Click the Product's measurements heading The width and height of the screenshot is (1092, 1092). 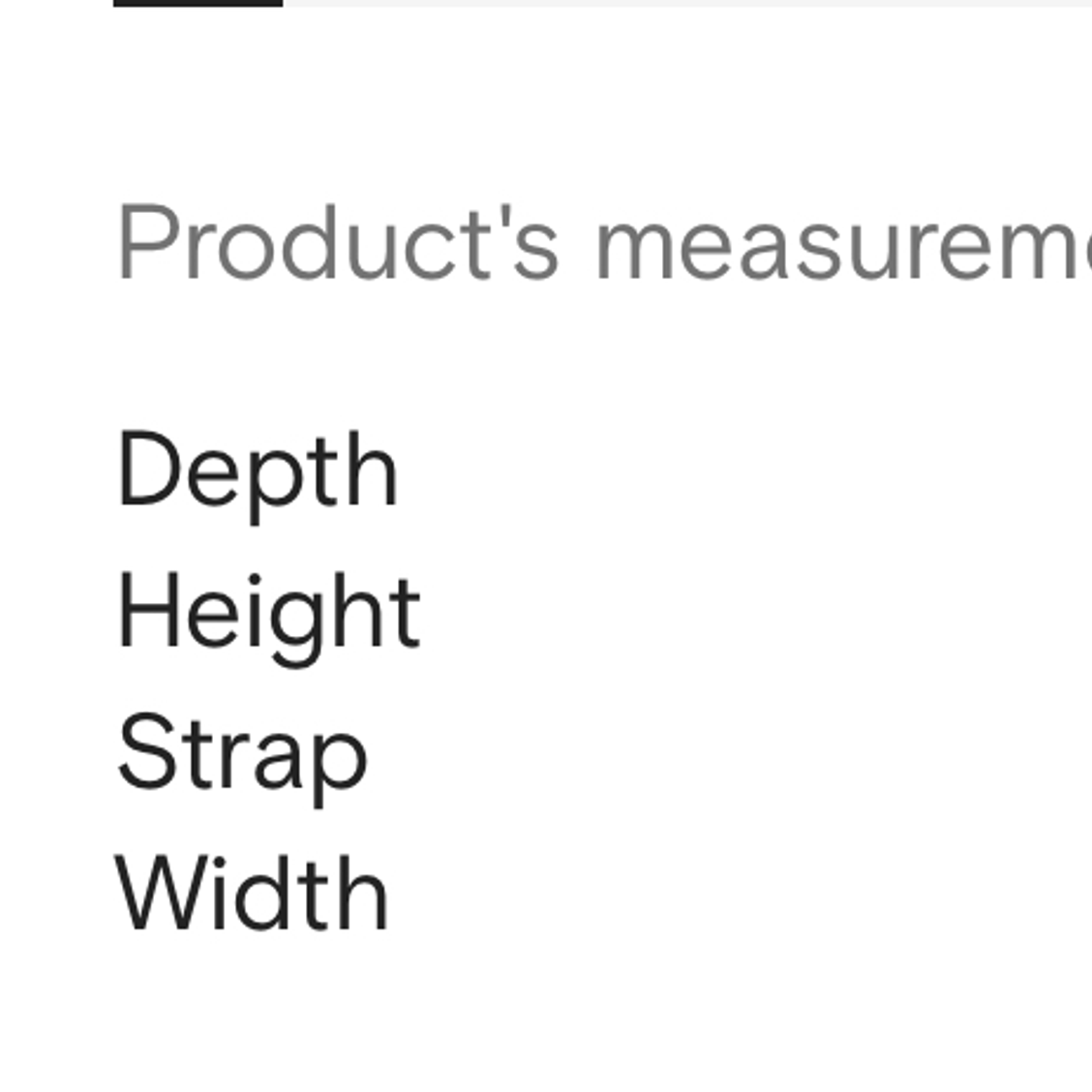click(604, 242)
